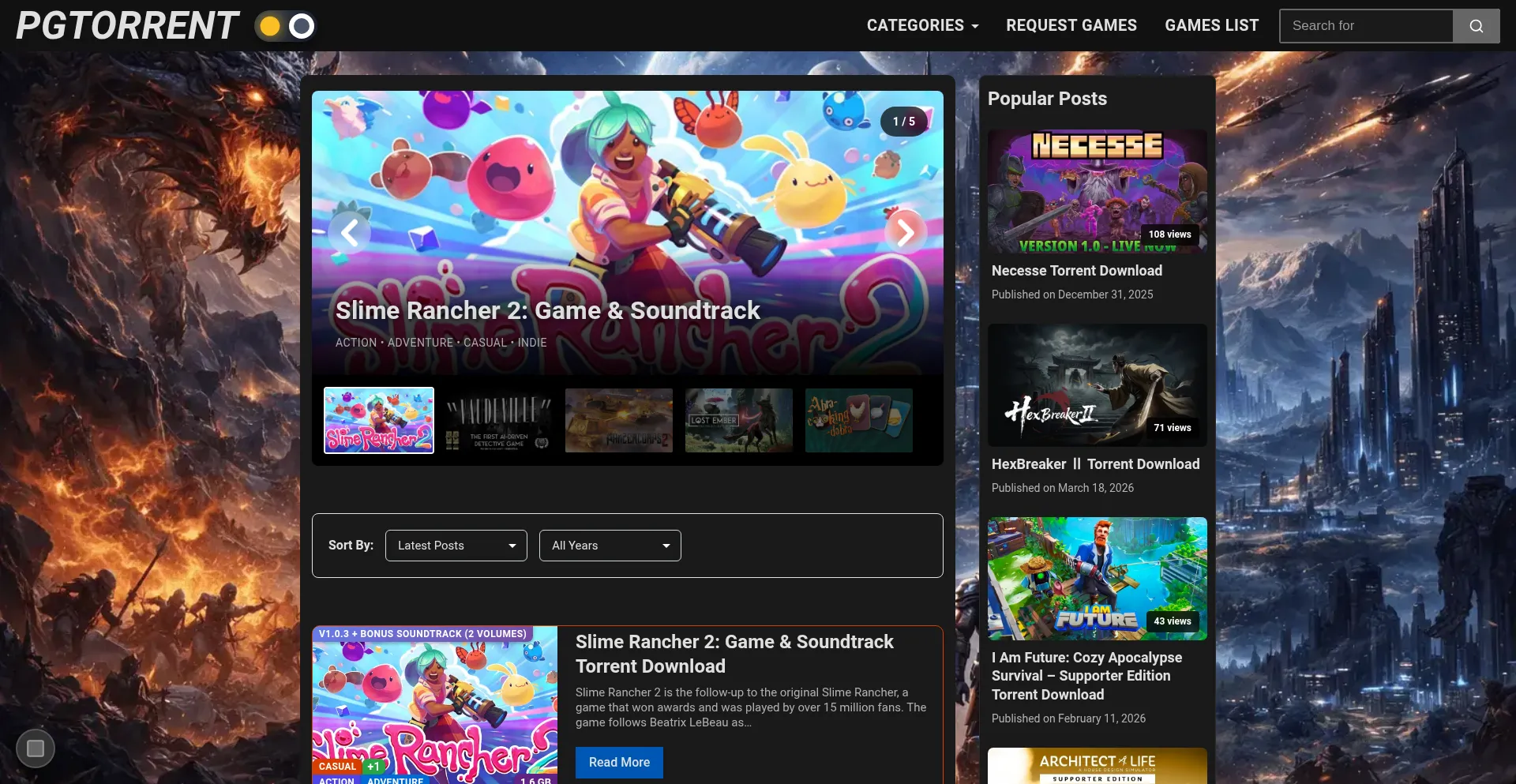Click the '+1' extra genres badge
This screenshot has width=1516, height=784.
[x=373, y=766]
